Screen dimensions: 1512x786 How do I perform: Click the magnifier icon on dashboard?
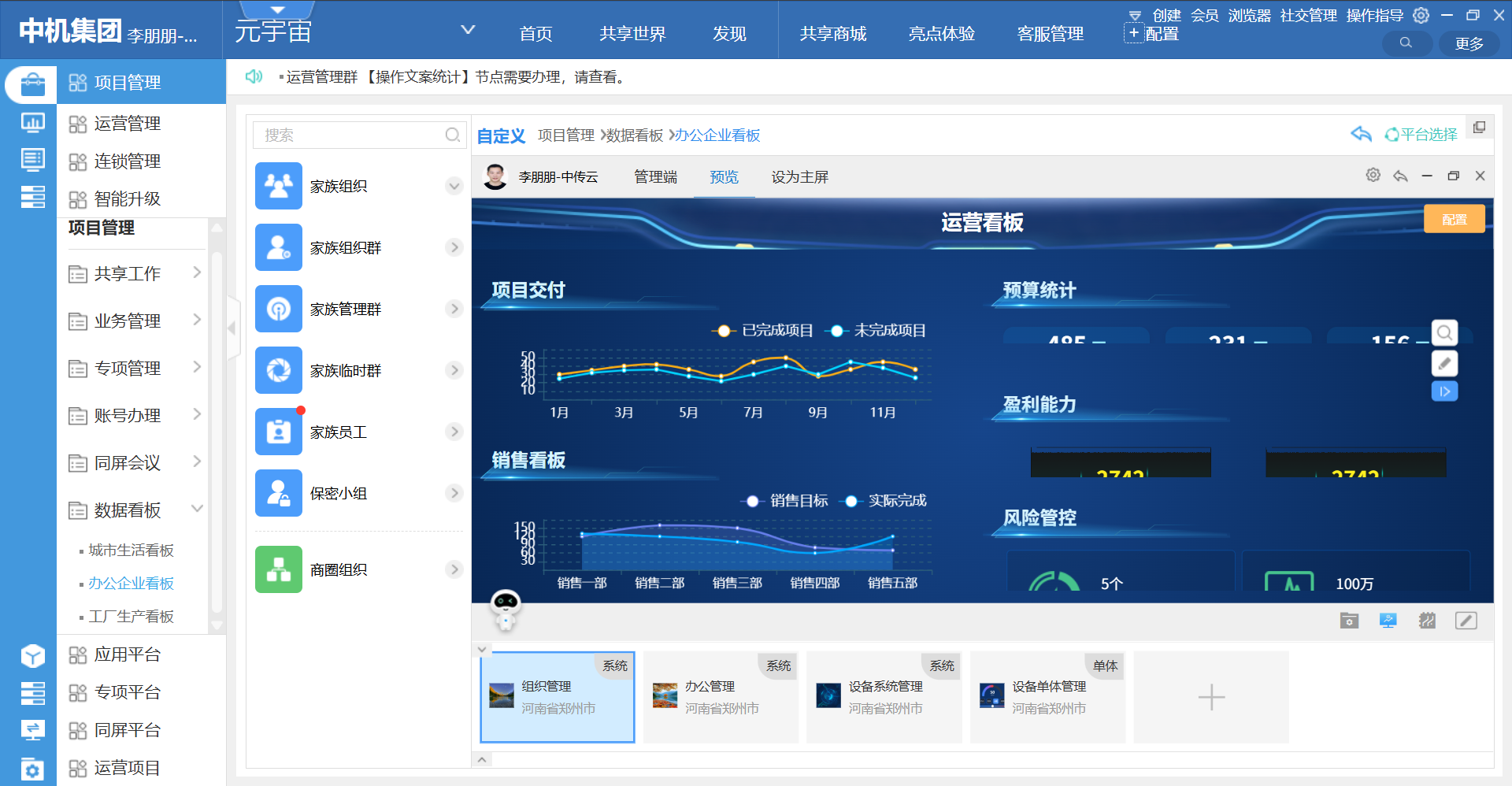(x=1443, y=333)
